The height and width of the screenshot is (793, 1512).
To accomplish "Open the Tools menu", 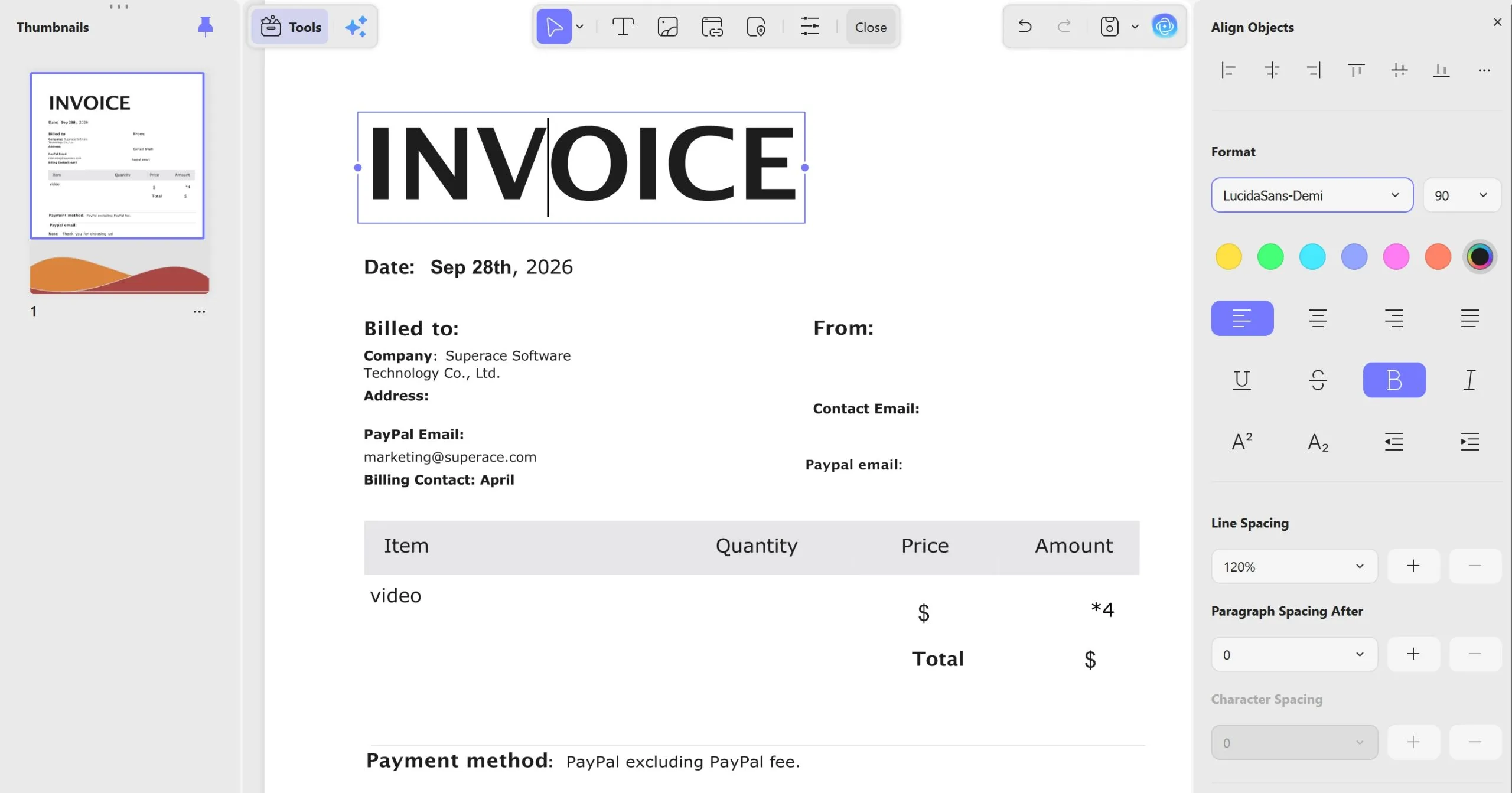I will tap(291, 27).
